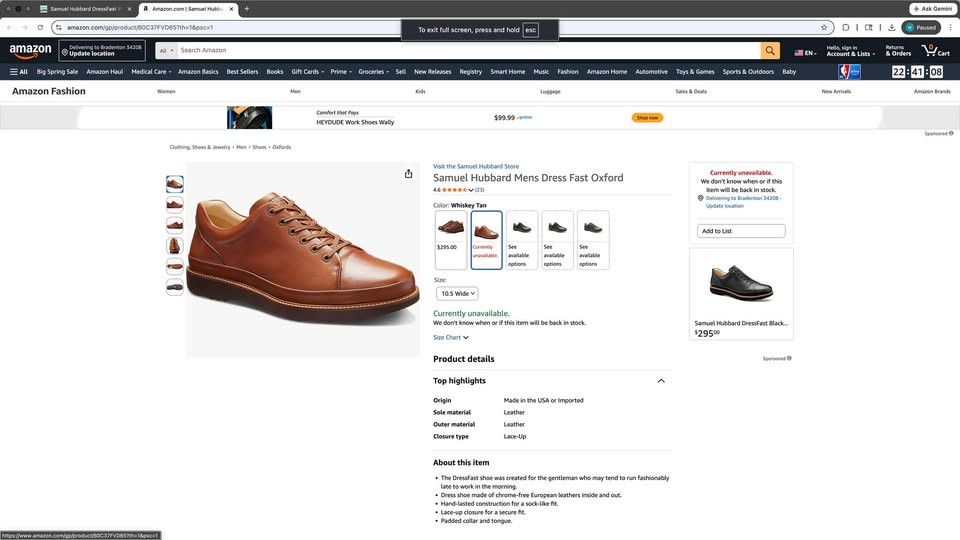Viewport: 960px width, 540px height.
Task: Select the last thumbnail in image strip
Action: 174,287
